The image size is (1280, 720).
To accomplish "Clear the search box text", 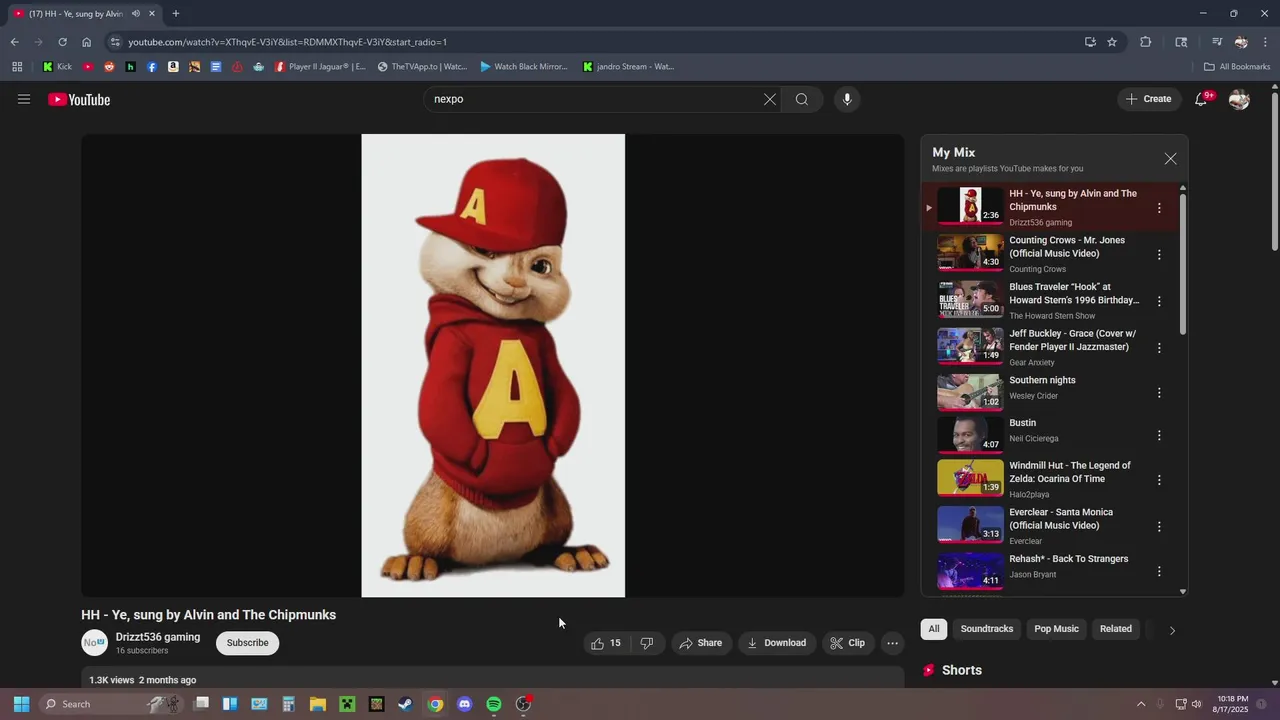I will 770,99.
